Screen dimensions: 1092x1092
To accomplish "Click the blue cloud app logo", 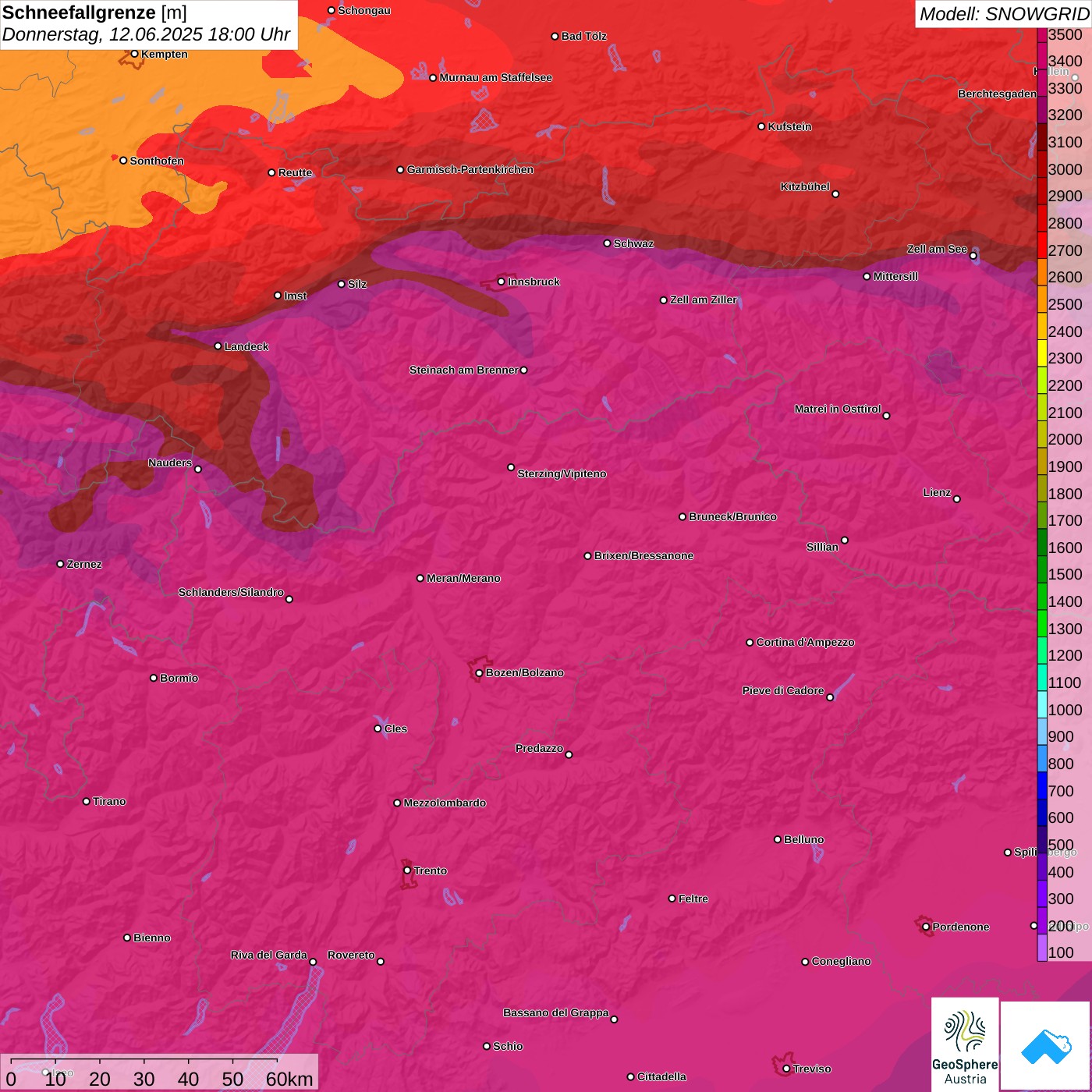I will pyautogui.click(x=1045, y=1046).
